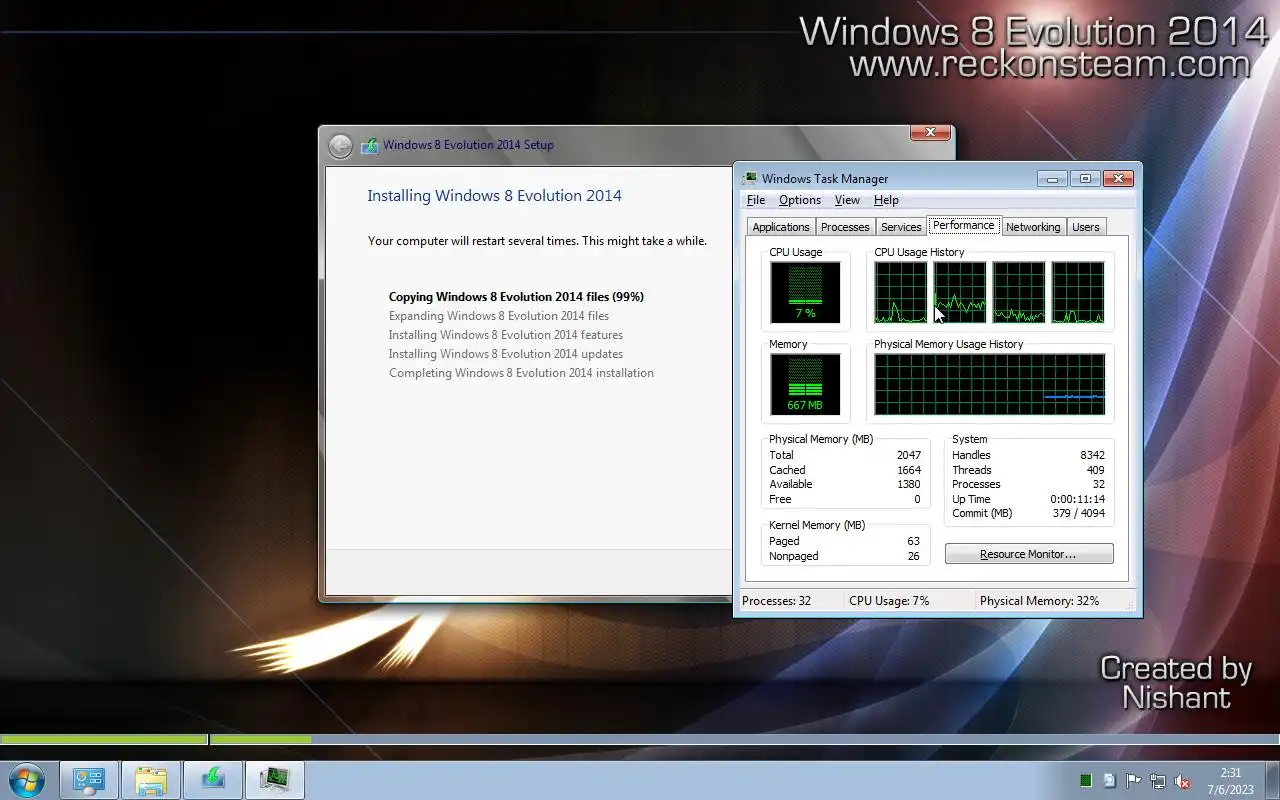Maximize the Task Manager window
This screenshot has width=1280, height=800.
pos(1085,179)
